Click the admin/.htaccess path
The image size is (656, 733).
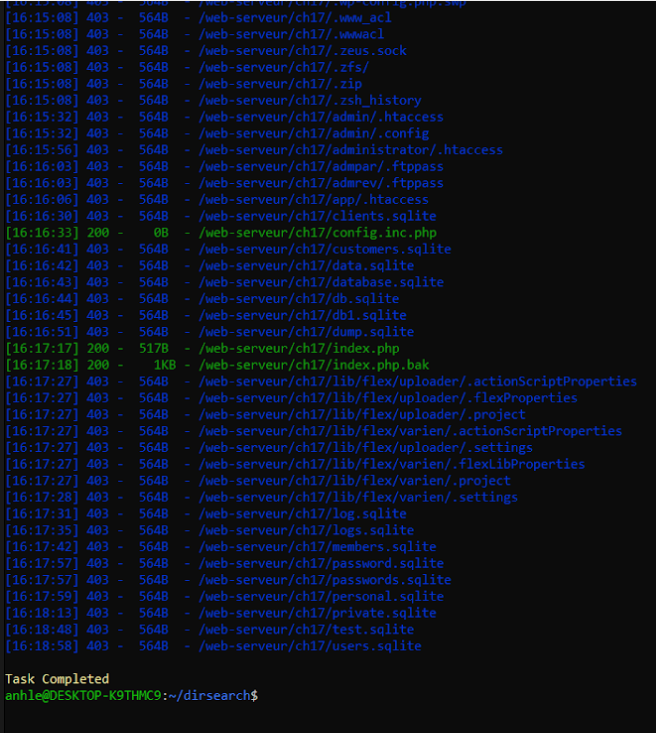click(321, 117)
